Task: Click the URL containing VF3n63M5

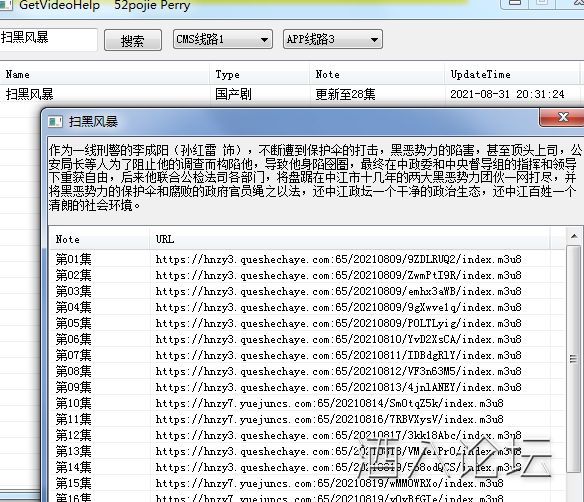Action: click(x=339, y=371)
